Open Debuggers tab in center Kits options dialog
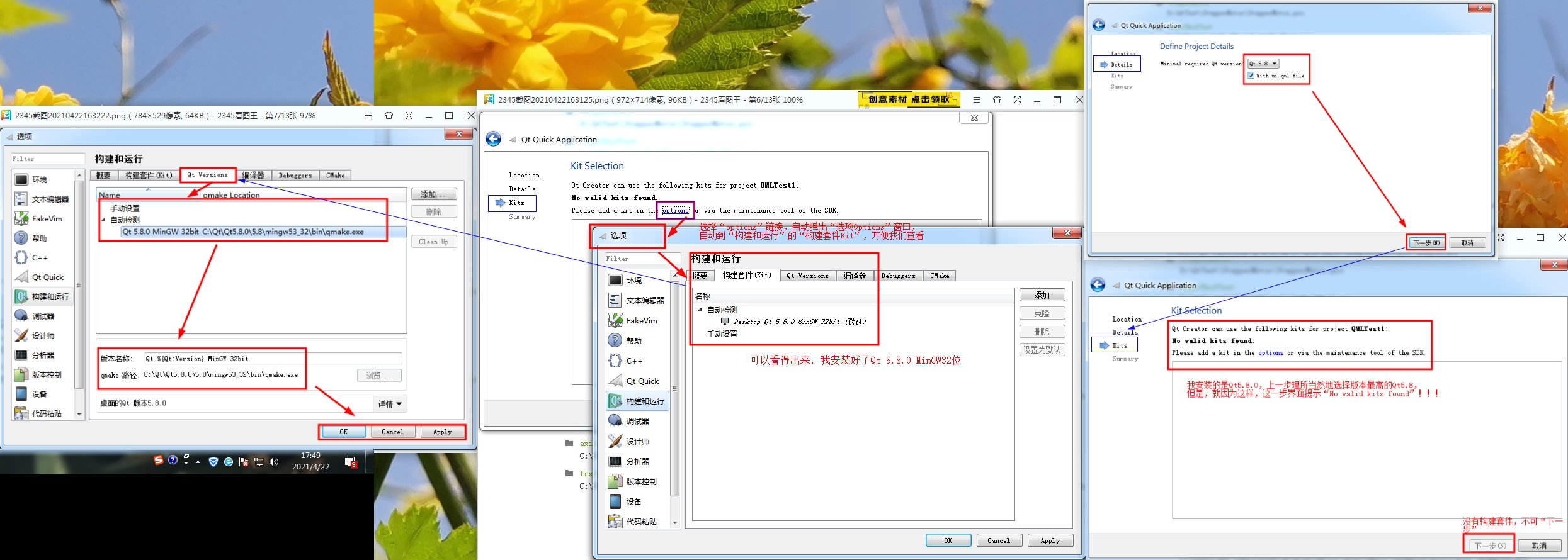Viewport: 1568px width, 560px height. [x=898, y=276]
